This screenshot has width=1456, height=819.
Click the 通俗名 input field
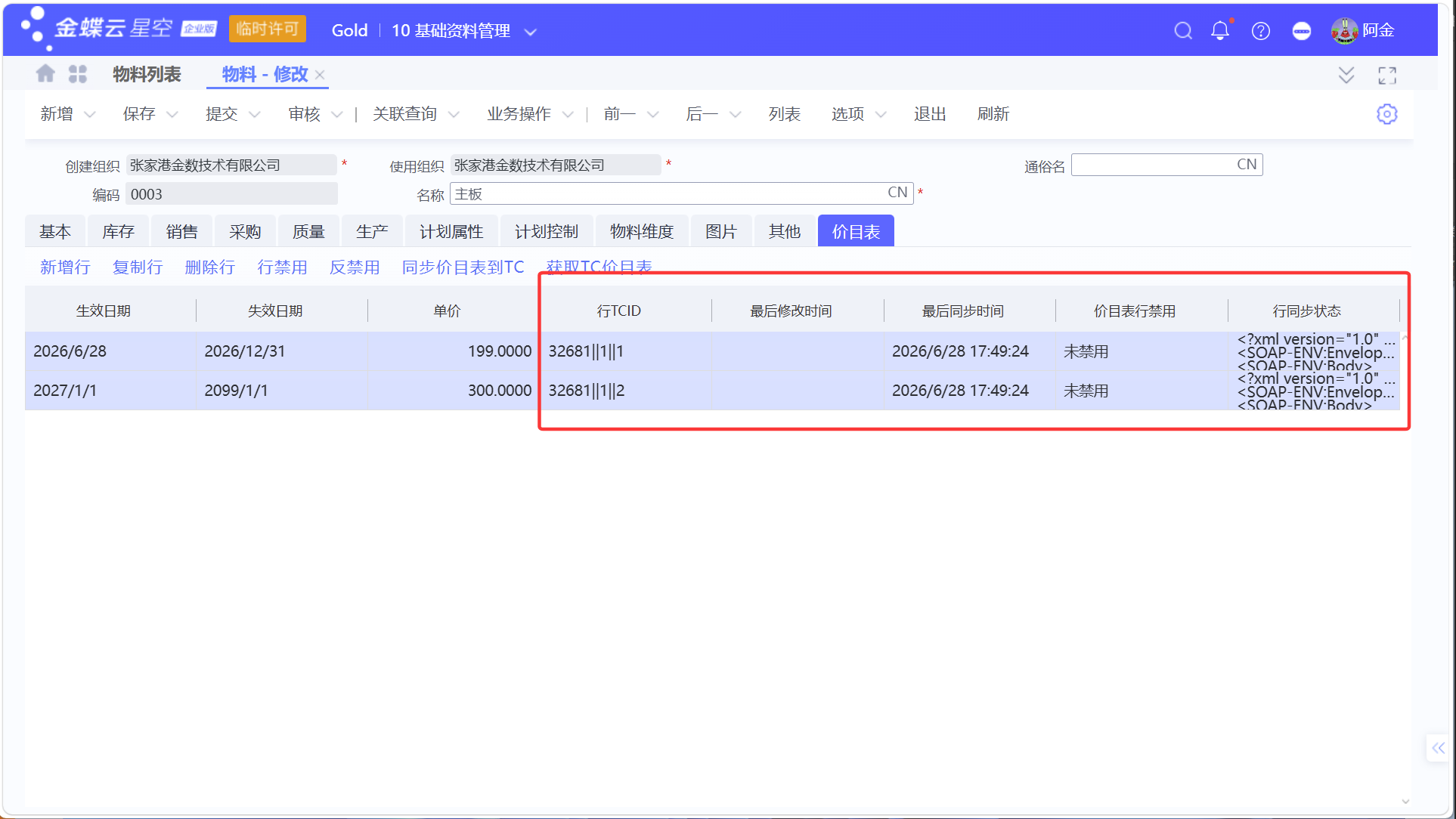[1166, 165]
